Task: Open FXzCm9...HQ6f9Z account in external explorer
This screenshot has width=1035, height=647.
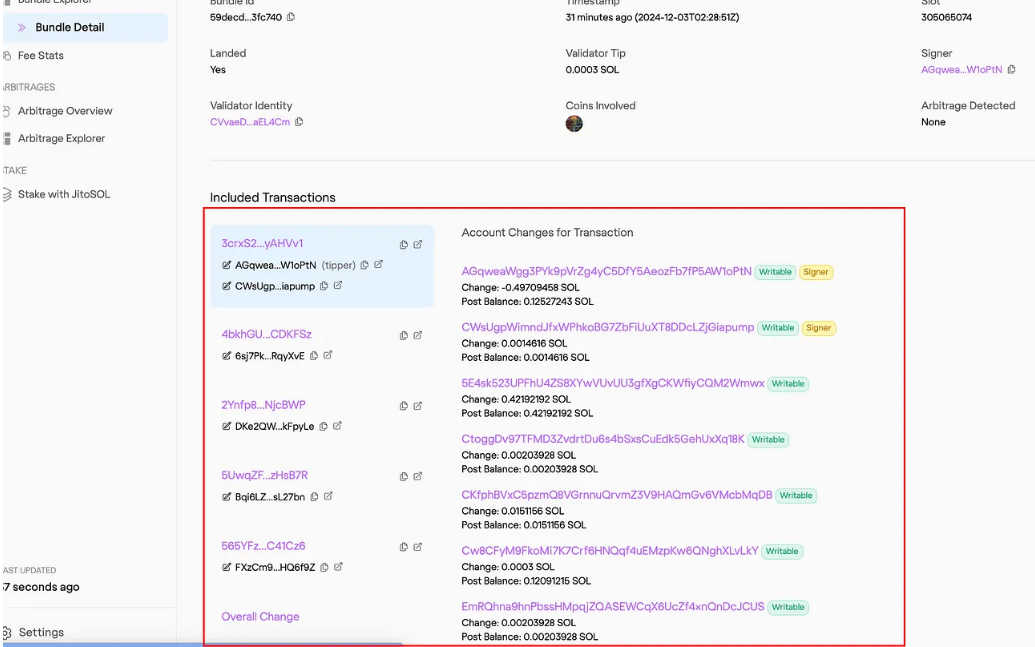Action: [x=338, y=567]
